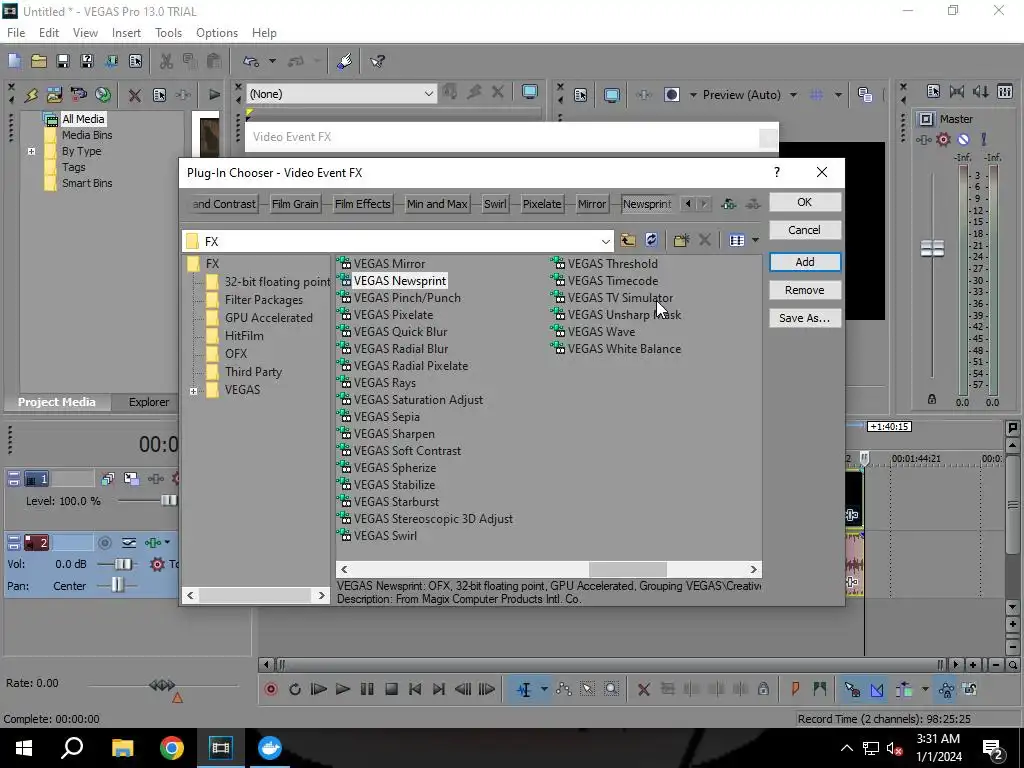Click the Stop button in transport bar
The height and width of the screenshot is (768, 1024).
(391, 689)
